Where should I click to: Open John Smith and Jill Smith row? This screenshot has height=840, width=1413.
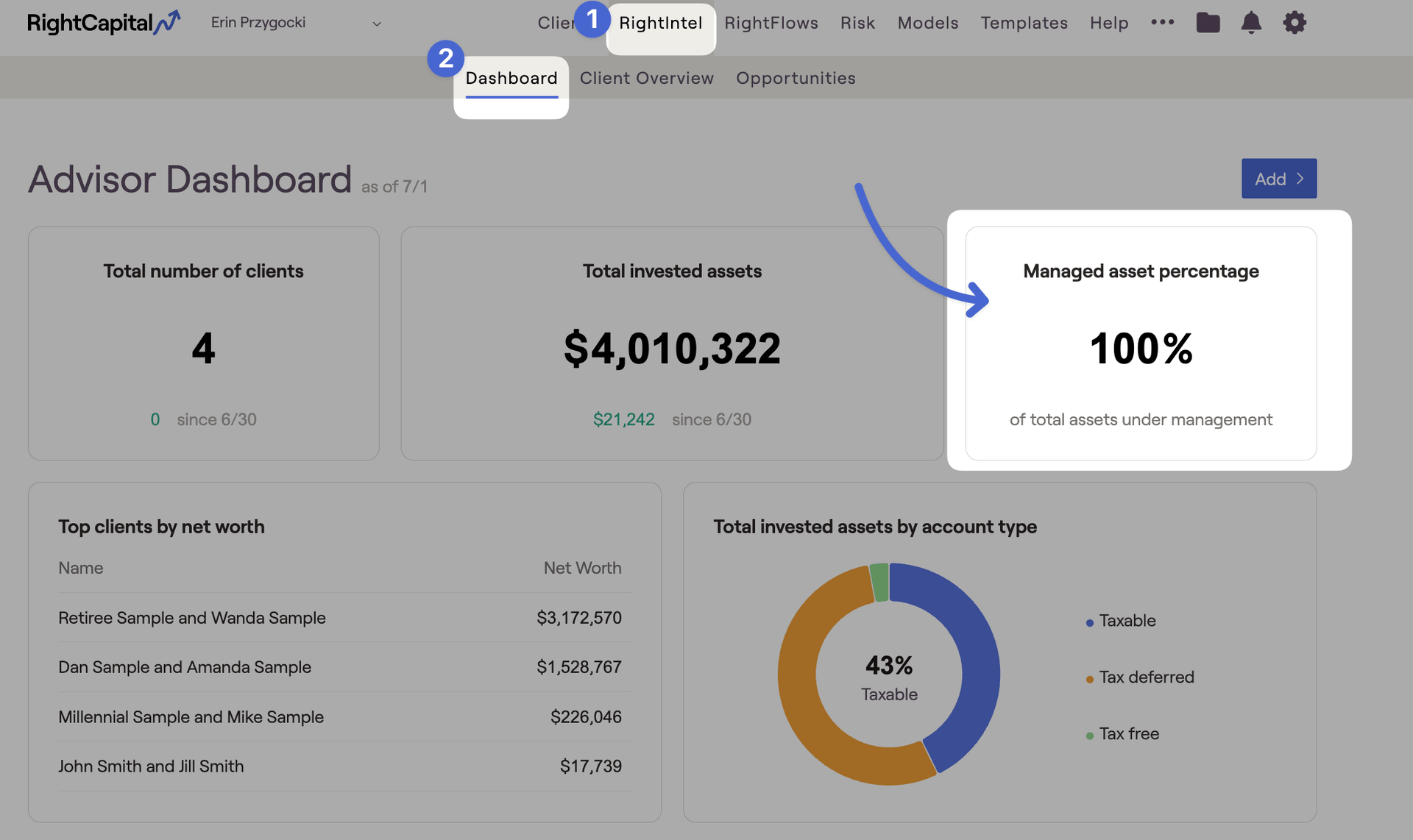coord(345,766)
